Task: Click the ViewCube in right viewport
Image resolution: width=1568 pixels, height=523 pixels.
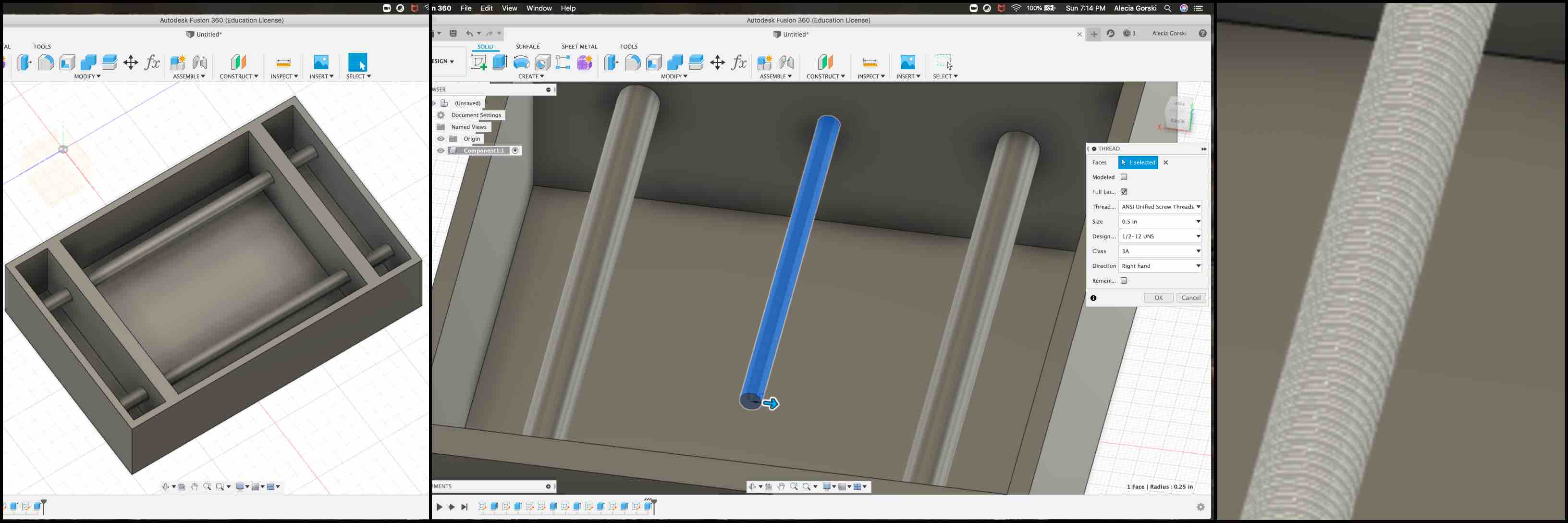Action: pyautogui.click(x=1178, y=113)
